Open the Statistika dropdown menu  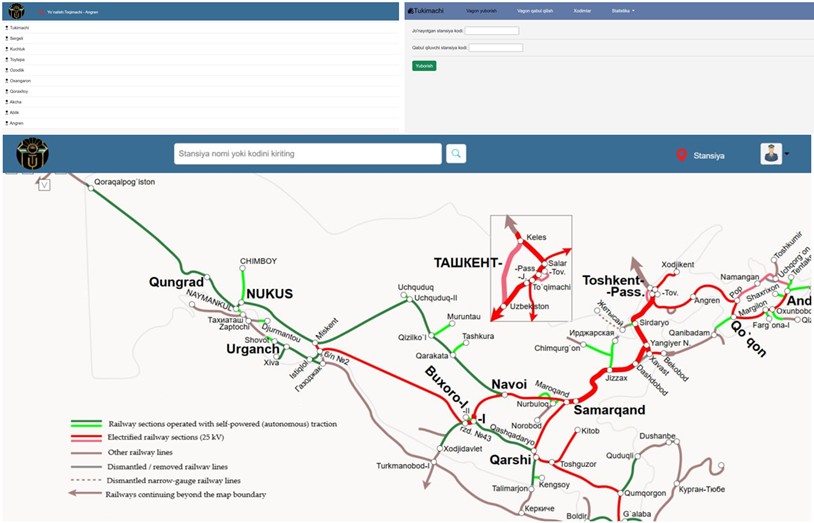623,11
